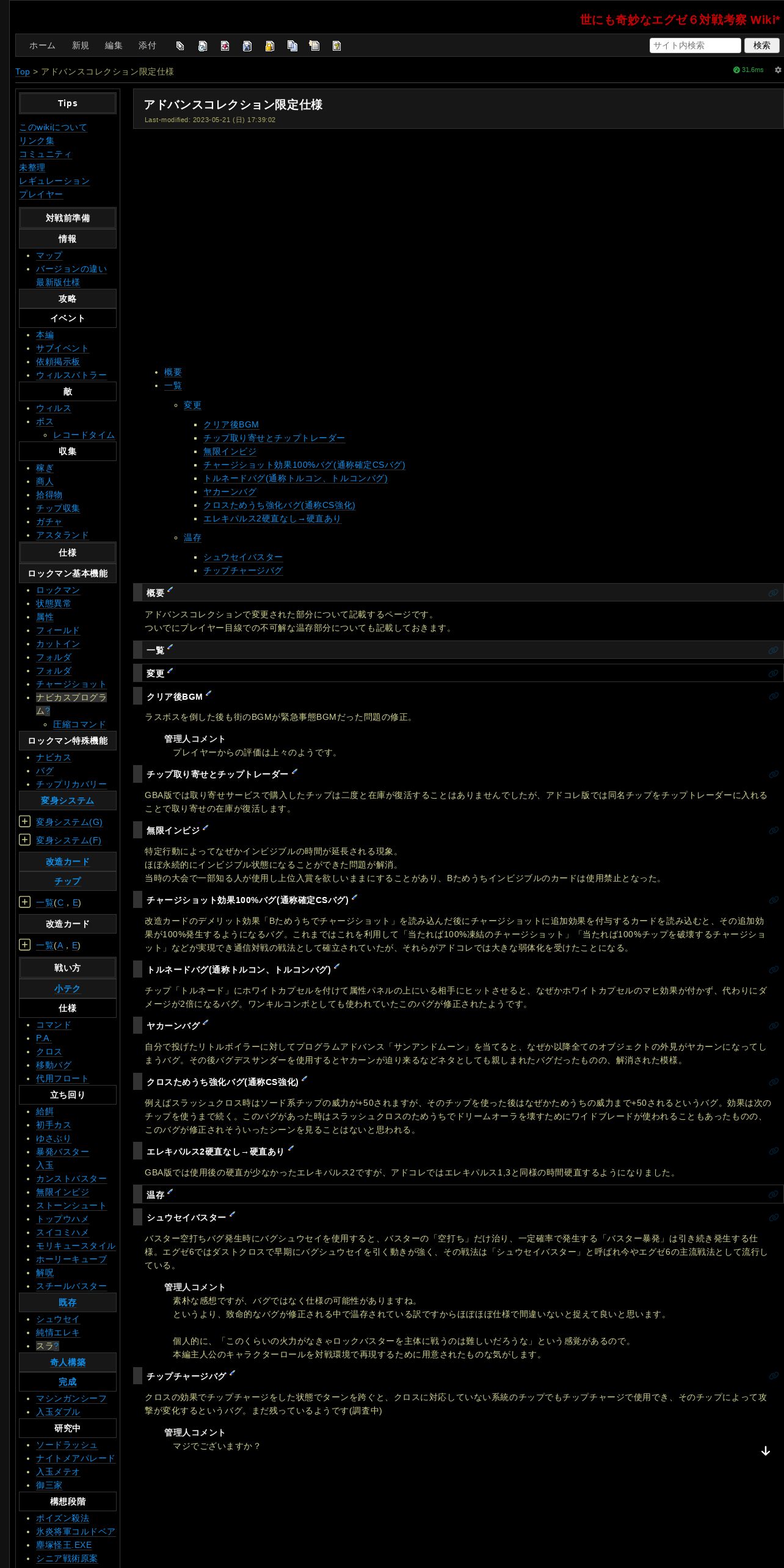Open the ウィルスバトラー sidebar link

point(71,376)
